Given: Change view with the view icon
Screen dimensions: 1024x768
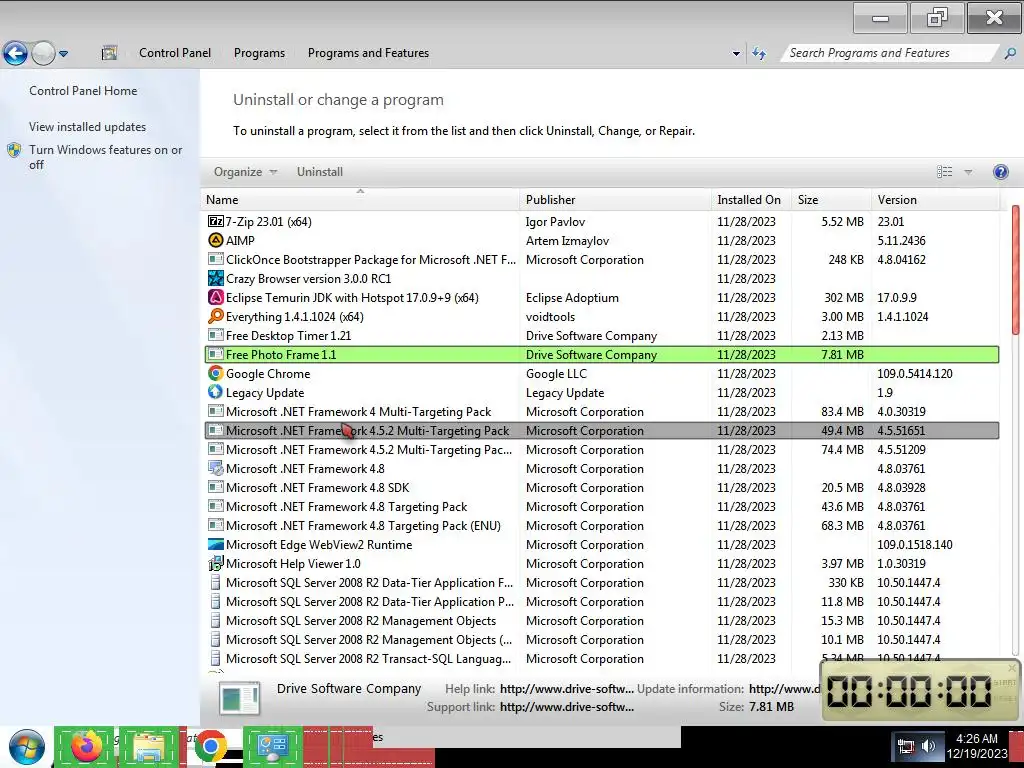Looking at the screenshot, I should [x=944, y=172].
